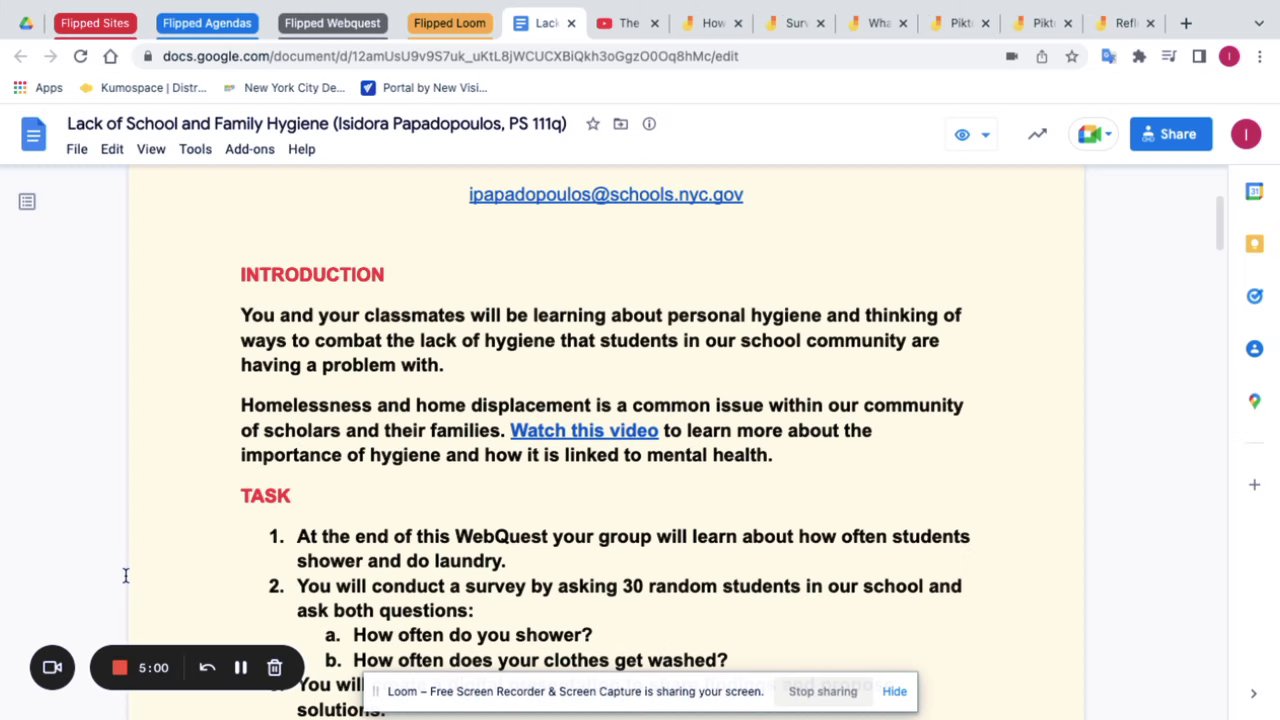Click the Get add-ons plus icon
This screenshot has height=720, width=1280.
[x=1254, y=485]
